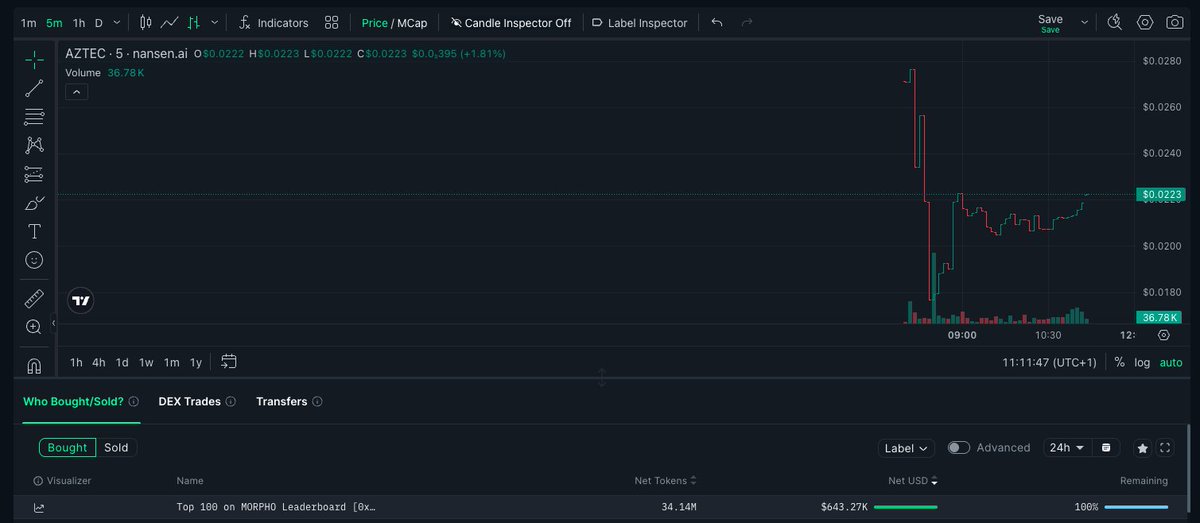
Task: Set range to 1d
Action: coord(122,363)
